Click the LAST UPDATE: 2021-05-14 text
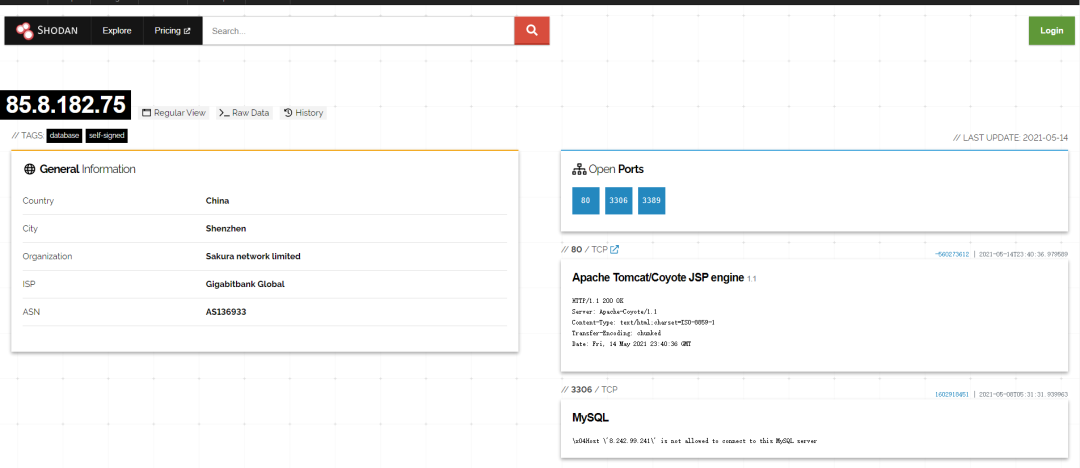The width and height of the screenshot is (1080, 468). 1010,138
